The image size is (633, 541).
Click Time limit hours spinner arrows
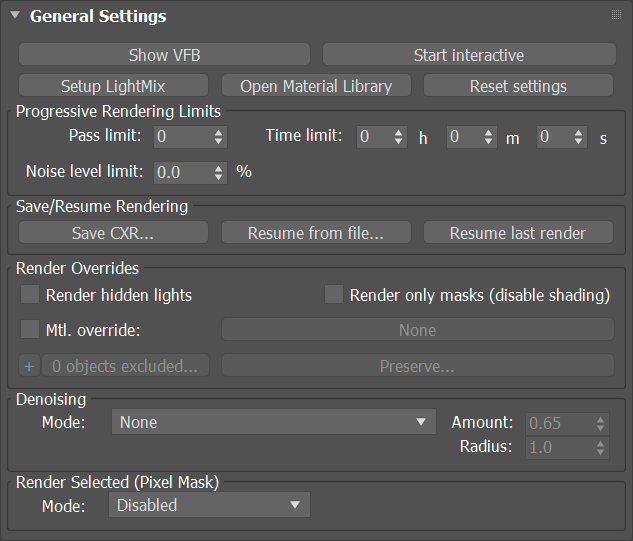click(x=398, y=137)
